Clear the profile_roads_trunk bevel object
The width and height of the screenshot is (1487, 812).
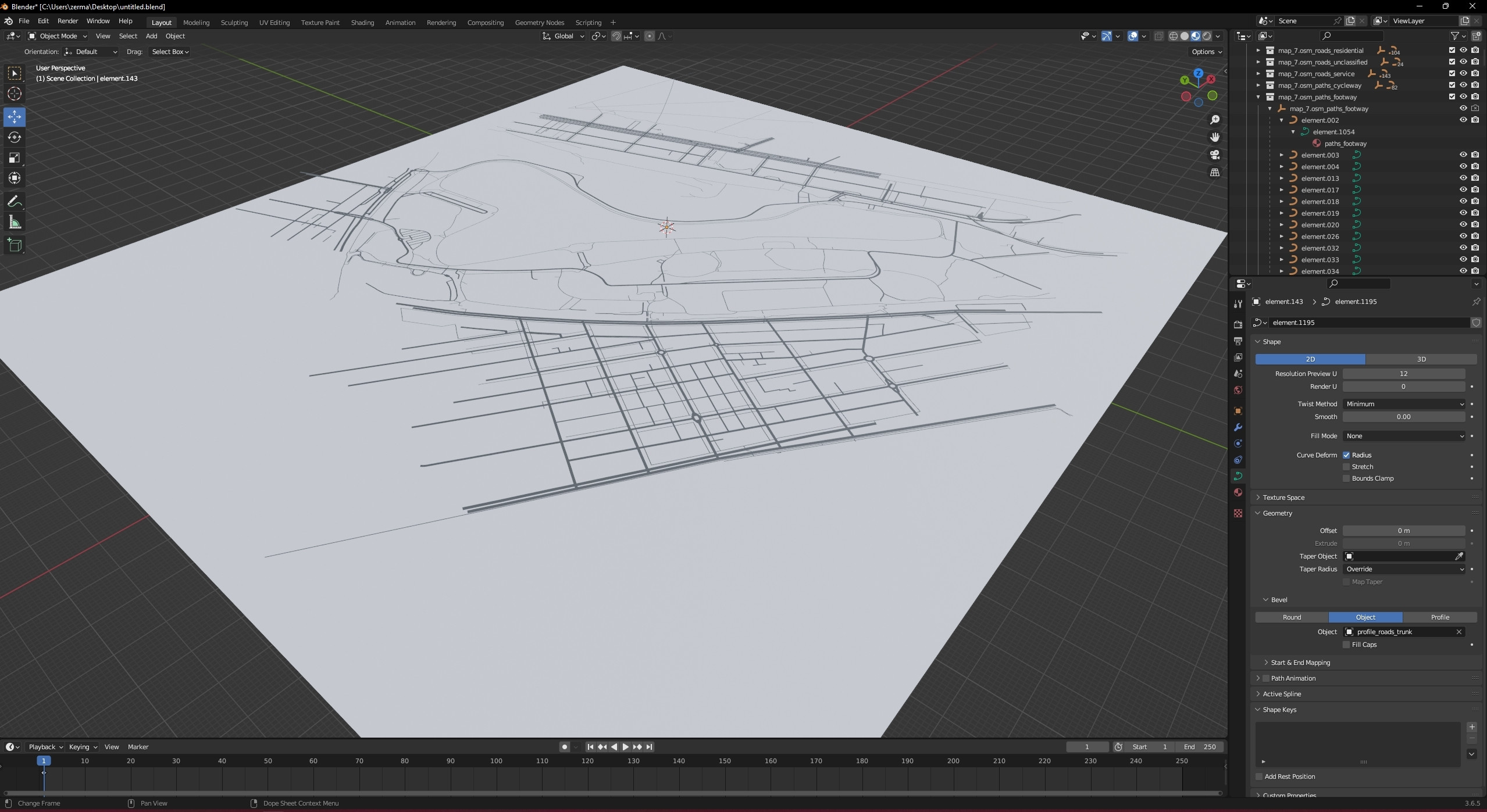click(x=1459, y=632)
